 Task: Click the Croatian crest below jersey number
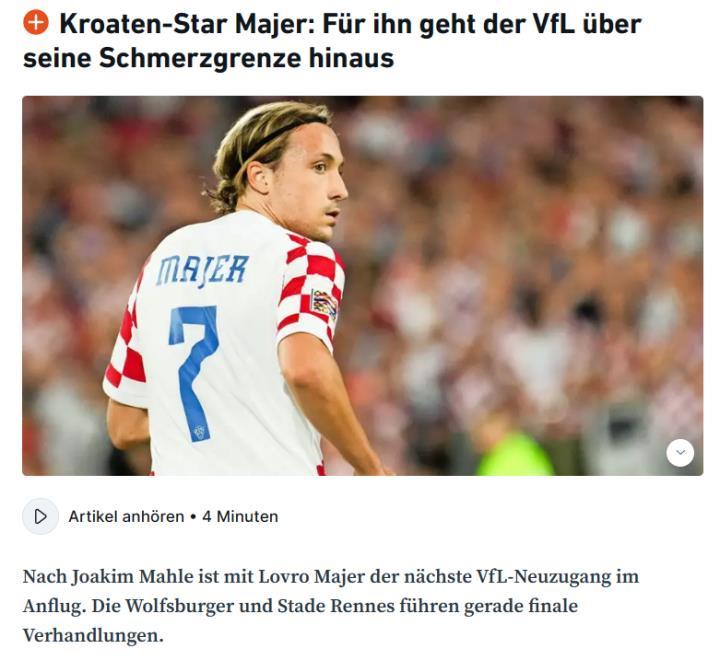pyautogui.click(x=199, y=432)
